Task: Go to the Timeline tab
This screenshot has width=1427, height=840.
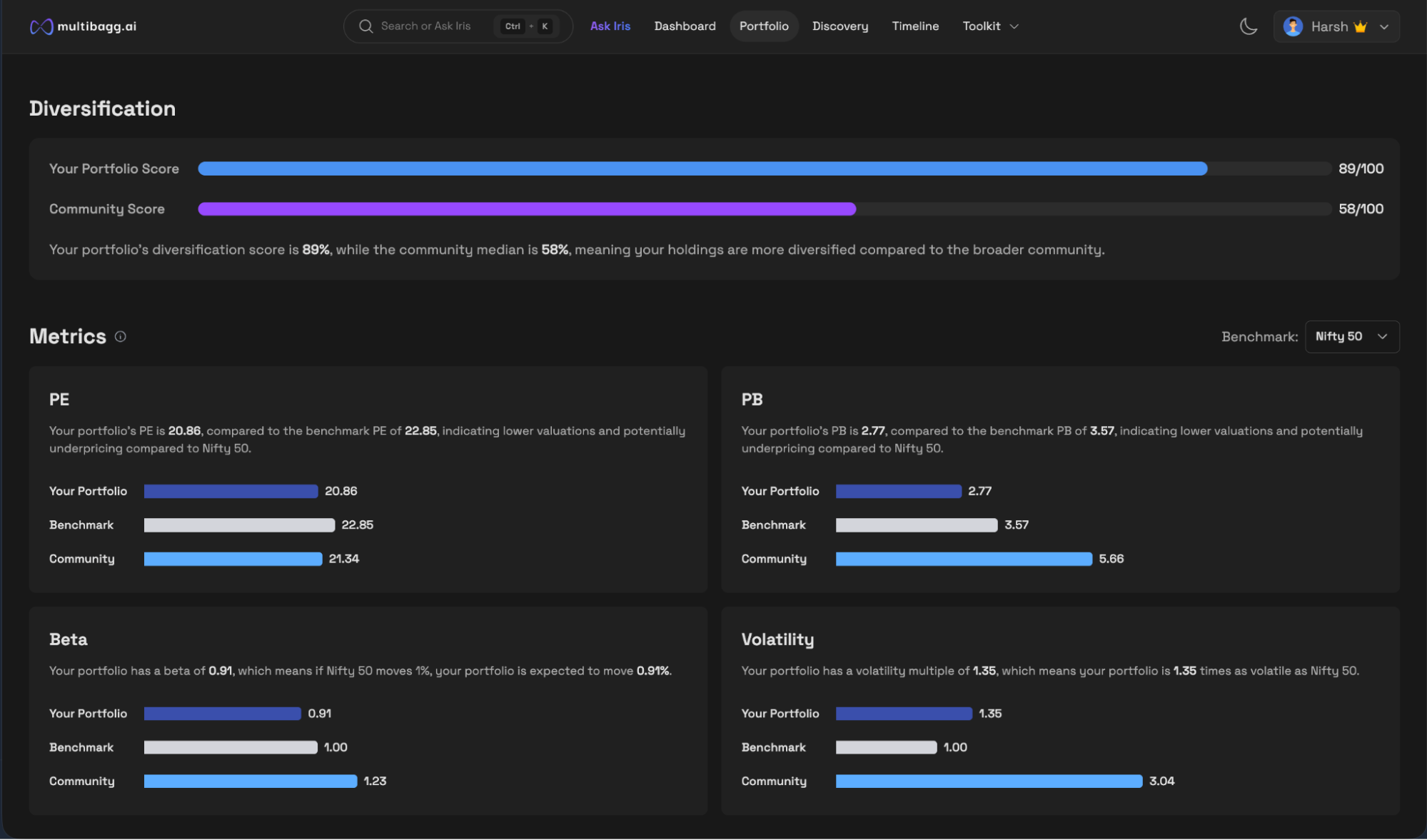Action: pos(914,26)
